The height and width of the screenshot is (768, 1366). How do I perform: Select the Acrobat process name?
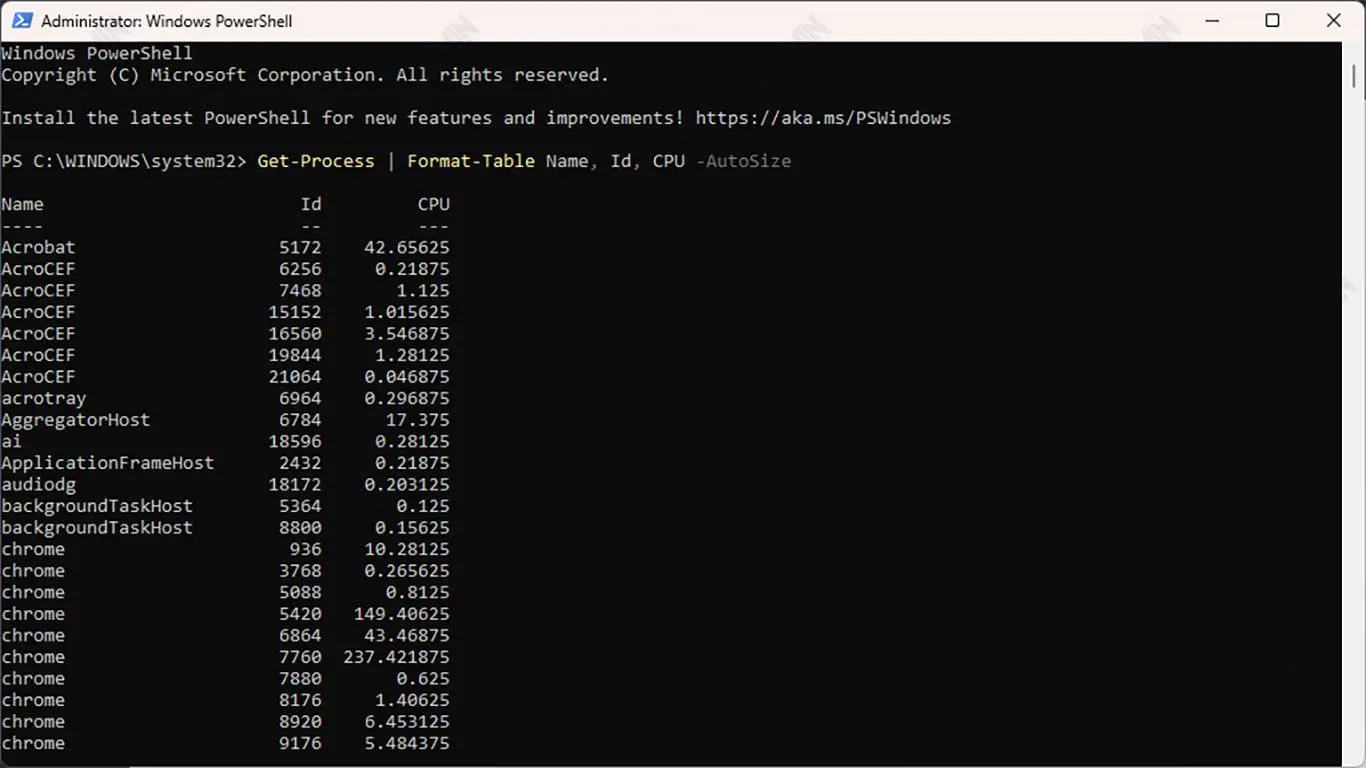38,247
